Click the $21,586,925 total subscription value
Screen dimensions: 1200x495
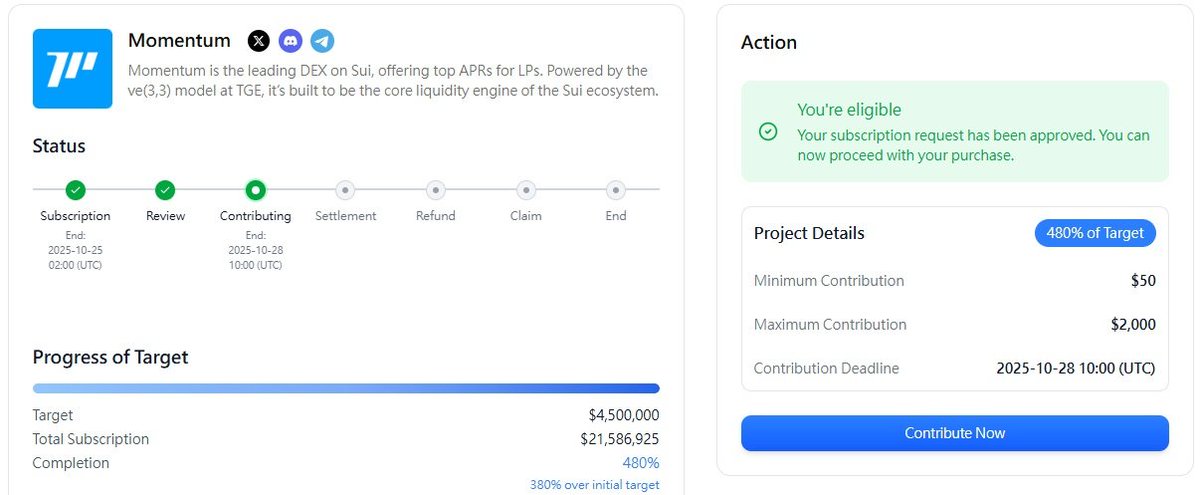[x=620, y=439]
